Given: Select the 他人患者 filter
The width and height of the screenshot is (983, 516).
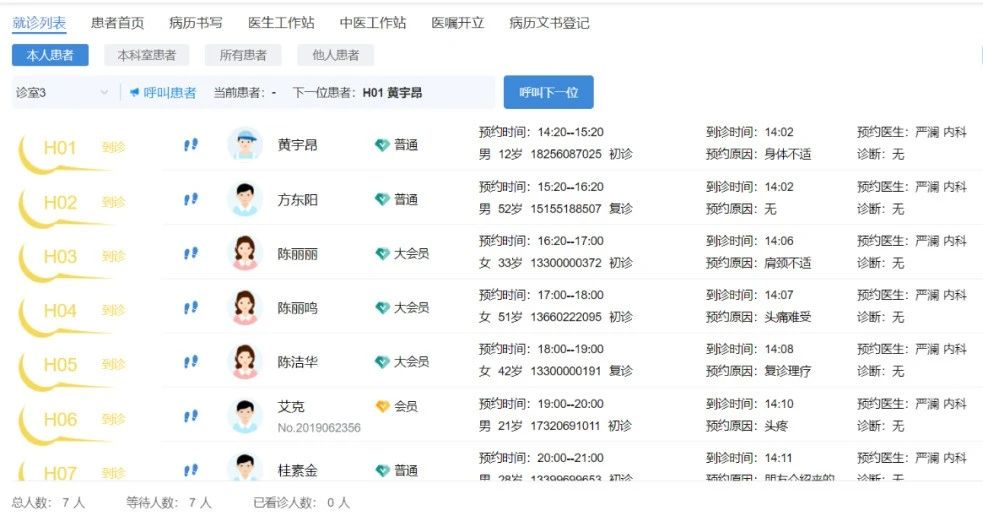Looking at the screenshot, I should [335, 56].
